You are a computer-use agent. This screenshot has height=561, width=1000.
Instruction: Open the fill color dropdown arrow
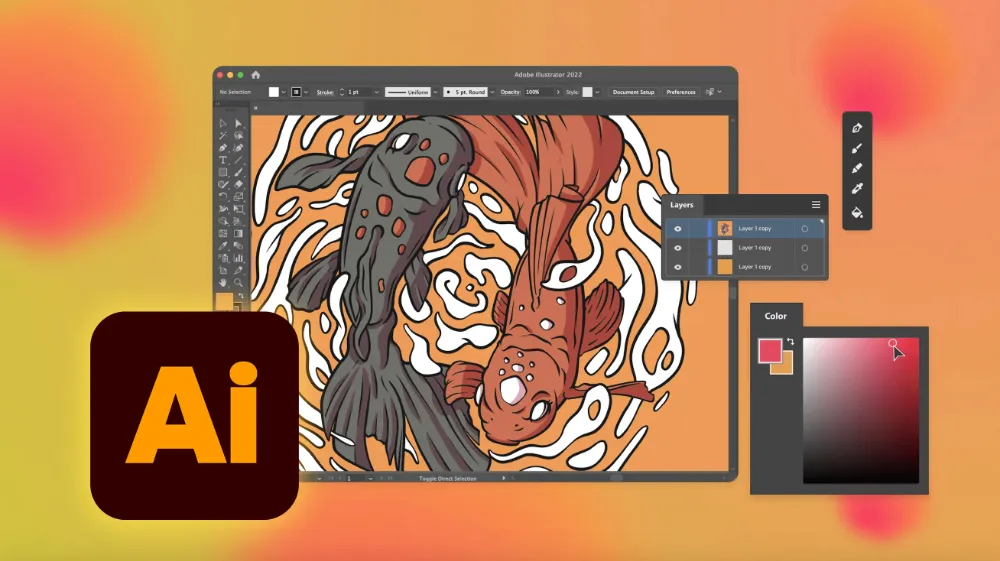coord(284,92)
